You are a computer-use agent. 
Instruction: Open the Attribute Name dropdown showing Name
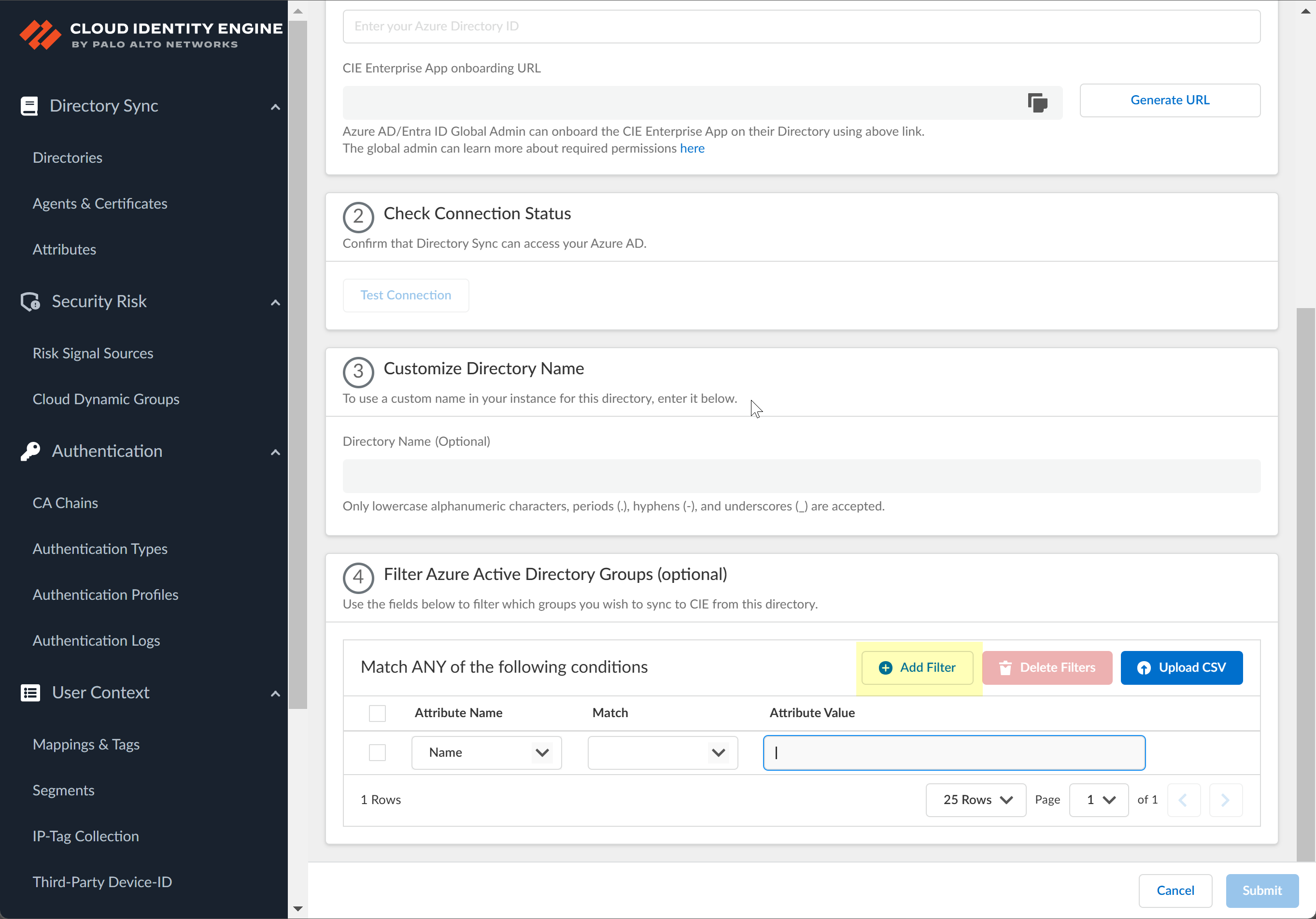pos(486,752)
